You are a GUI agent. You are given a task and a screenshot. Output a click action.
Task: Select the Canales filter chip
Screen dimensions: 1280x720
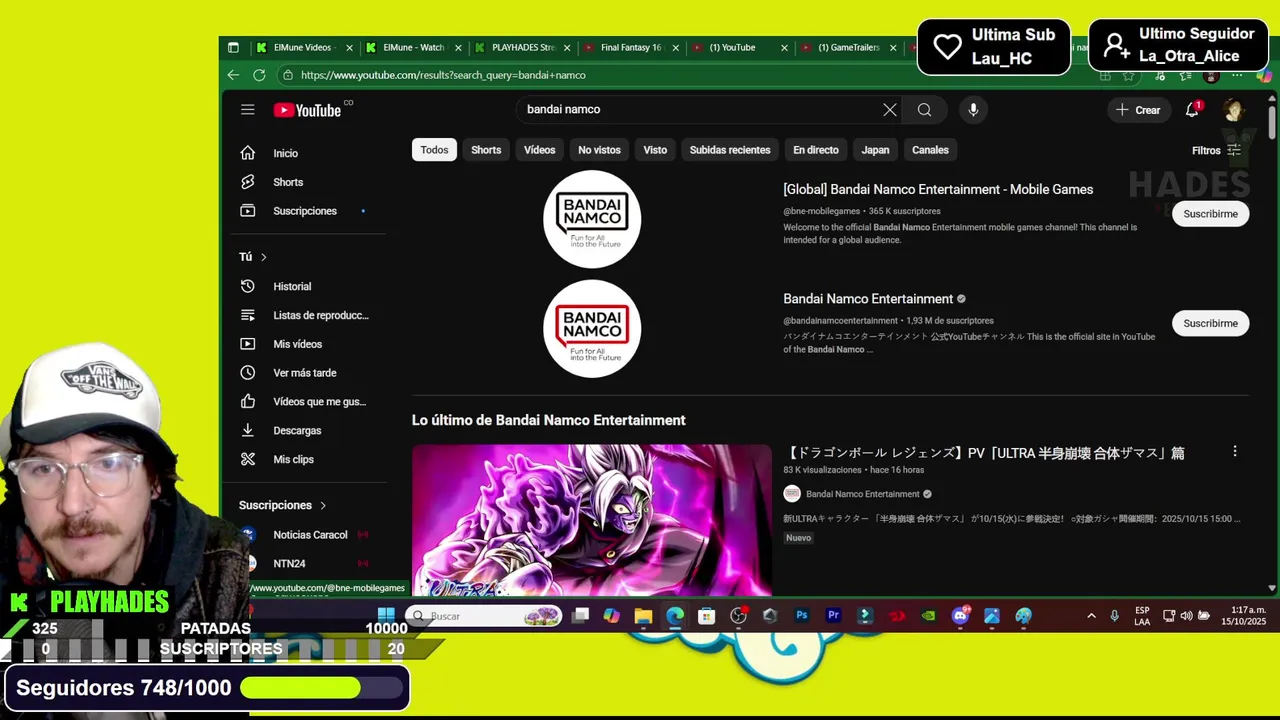click(930, 150)
